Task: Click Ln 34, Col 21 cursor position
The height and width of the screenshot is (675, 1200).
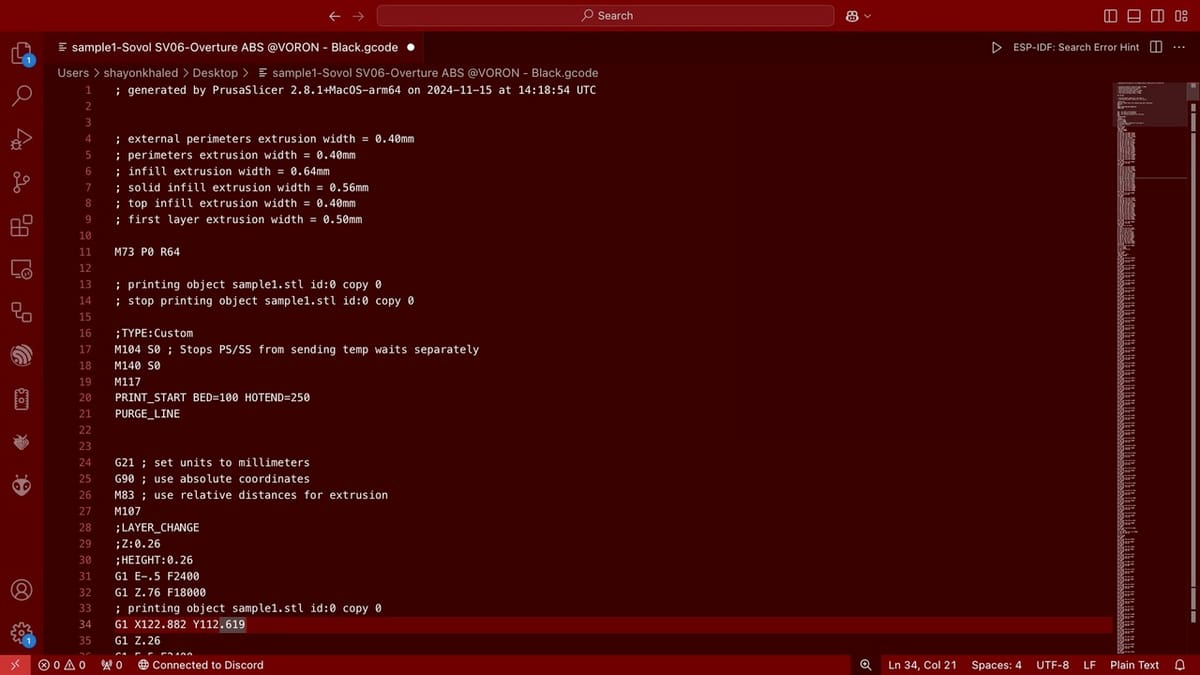Action: click(x=922, y=665)
